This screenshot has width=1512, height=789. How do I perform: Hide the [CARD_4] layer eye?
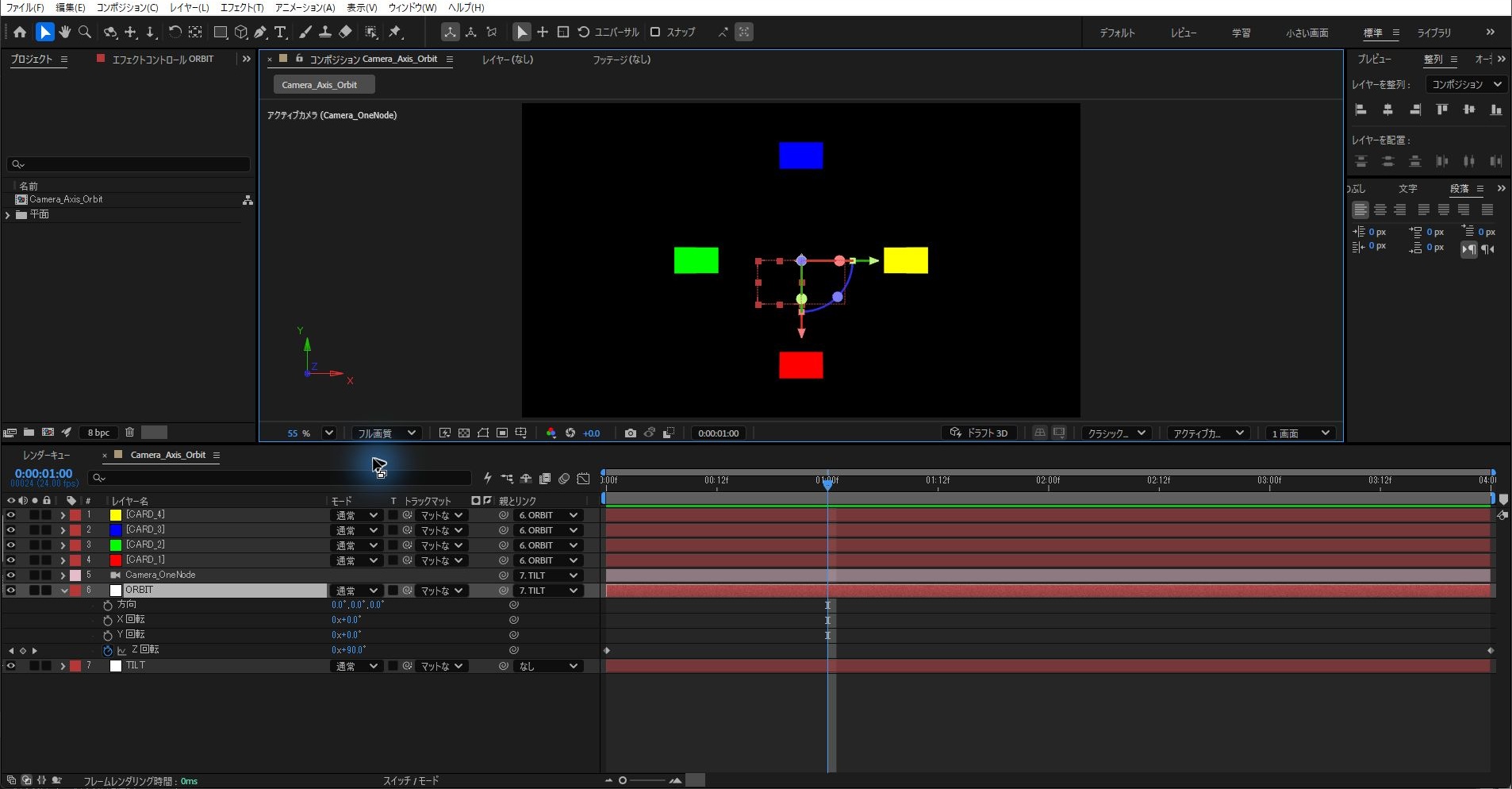coord(11,515)
